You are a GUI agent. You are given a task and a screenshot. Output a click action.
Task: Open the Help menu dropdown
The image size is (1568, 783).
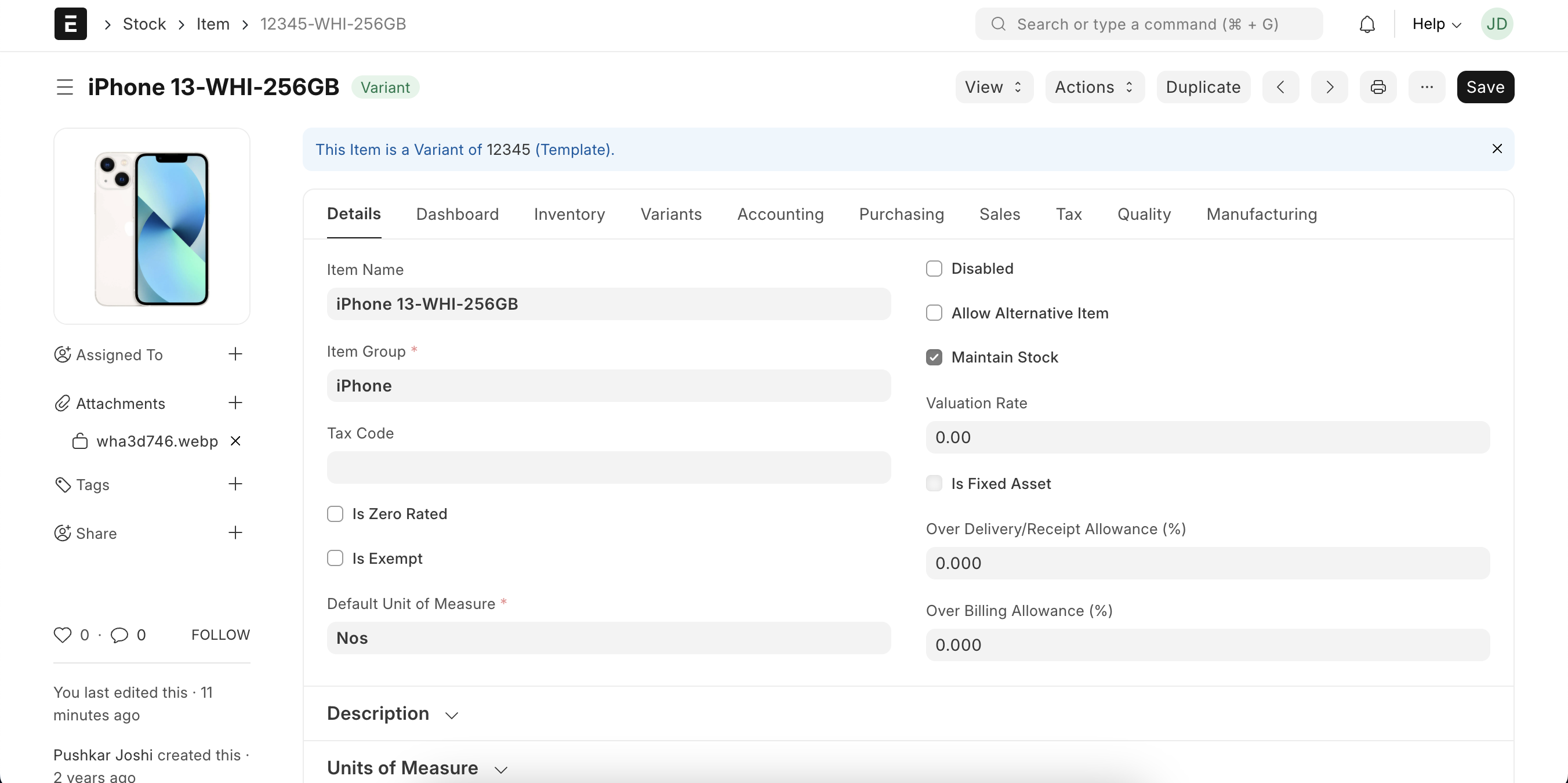(1436, 24)
